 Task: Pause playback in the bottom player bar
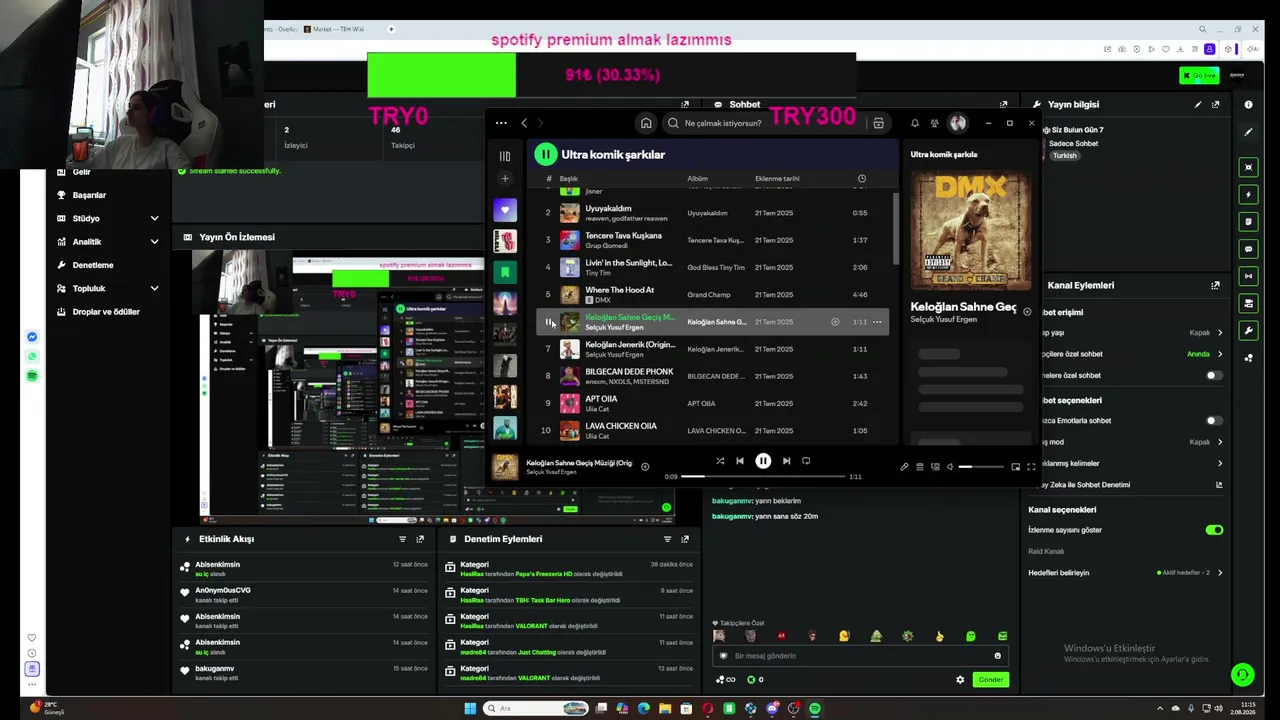pos(763,461)
